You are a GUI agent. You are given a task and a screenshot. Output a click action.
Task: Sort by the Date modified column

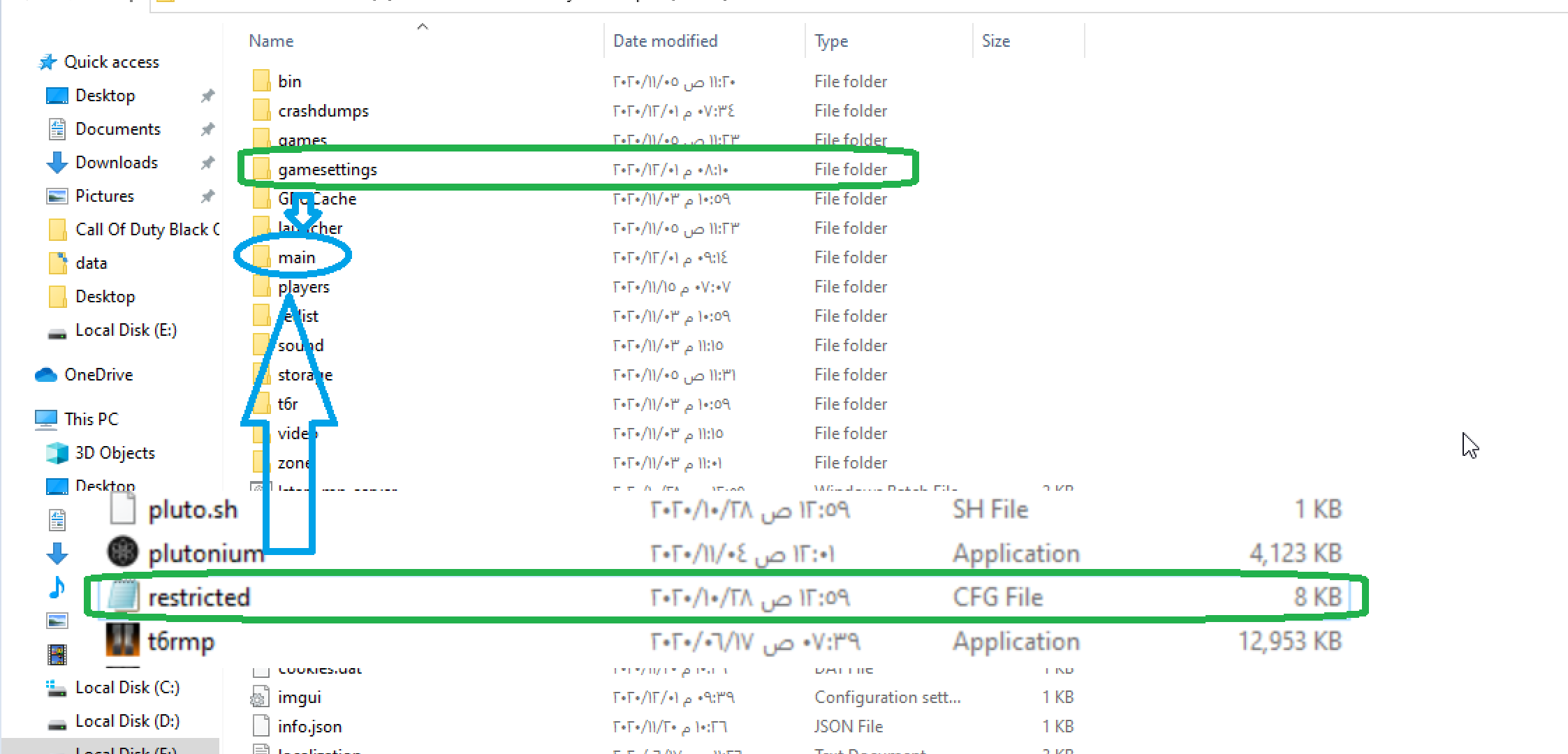[665, 41]
